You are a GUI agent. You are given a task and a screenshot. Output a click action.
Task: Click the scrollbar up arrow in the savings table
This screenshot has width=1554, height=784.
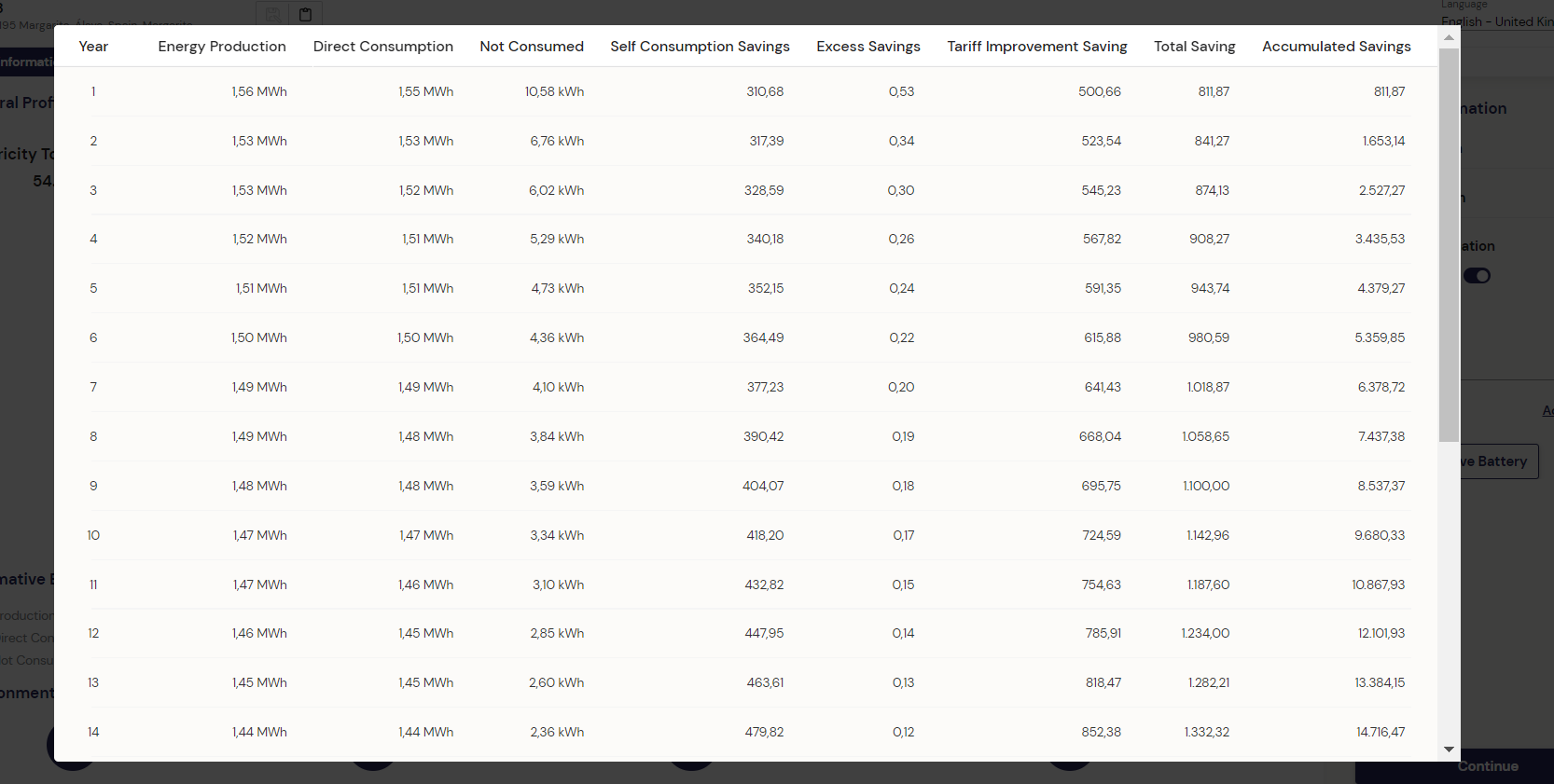[x=1449, y=37]
